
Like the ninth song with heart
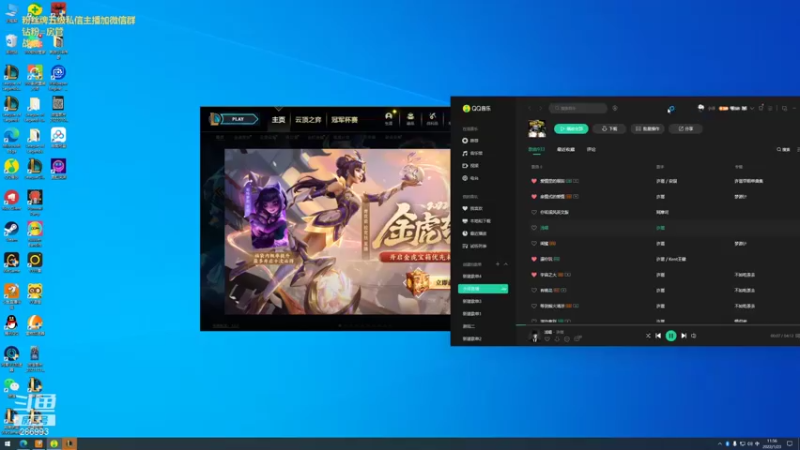tap(534, 306)
